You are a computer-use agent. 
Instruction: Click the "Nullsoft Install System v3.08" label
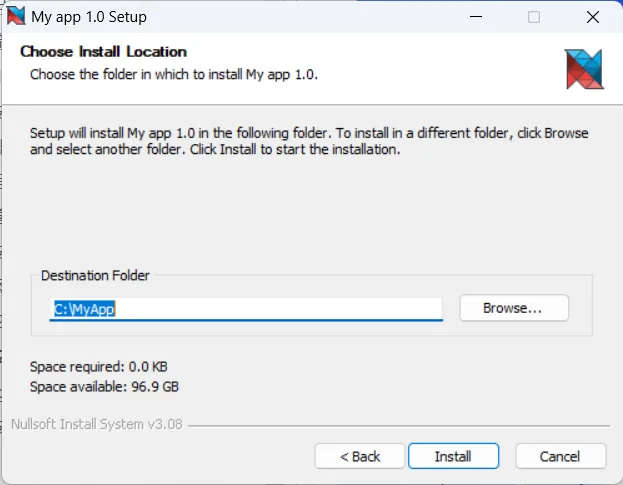[97, 424]
